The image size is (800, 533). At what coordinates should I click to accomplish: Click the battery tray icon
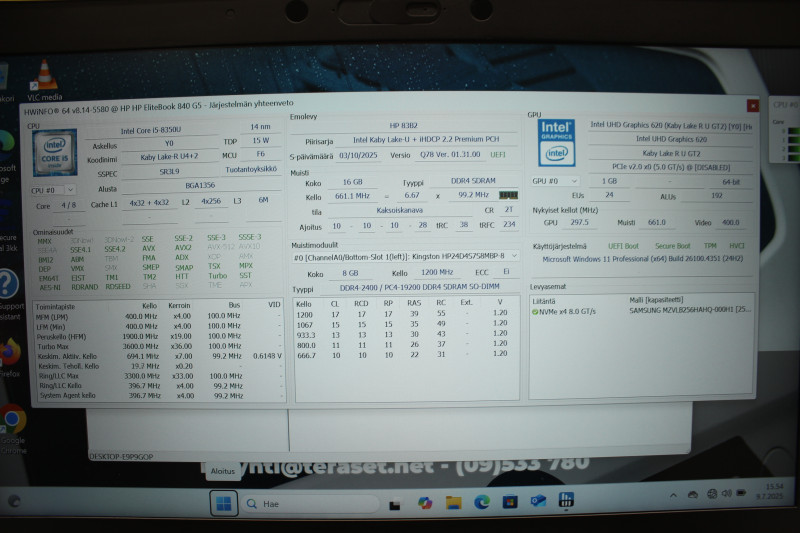tap(741, 493)
